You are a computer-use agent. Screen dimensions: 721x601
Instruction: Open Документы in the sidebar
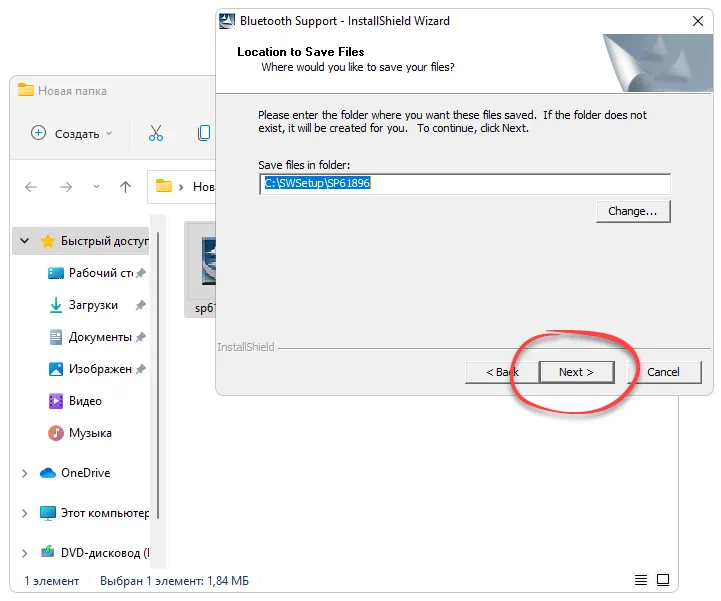pyautogui.click(x=91, y=337)
